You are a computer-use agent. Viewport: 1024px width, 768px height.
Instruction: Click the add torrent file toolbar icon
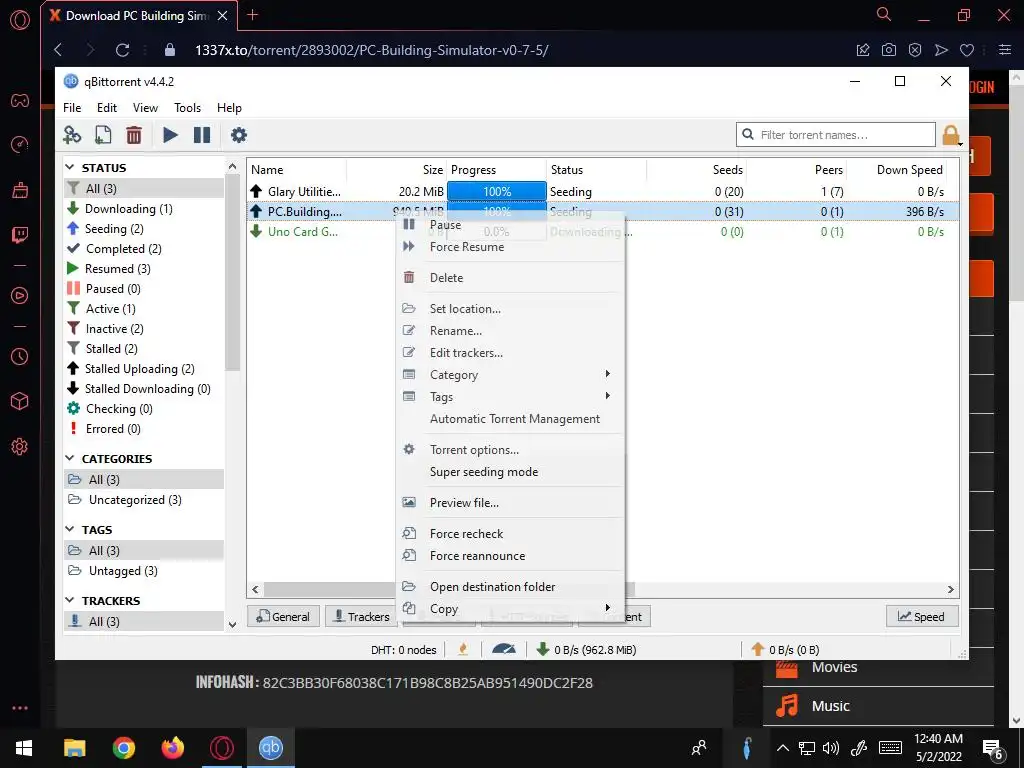[x=103, y=135]
